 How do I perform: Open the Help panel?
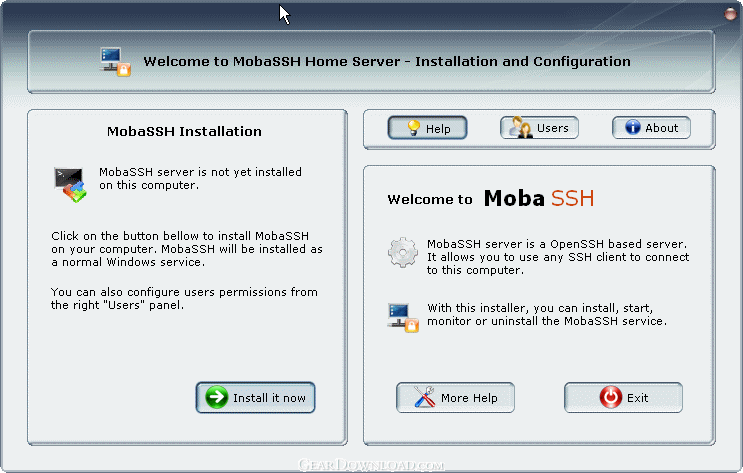pyautogui.click(x=427, y=128)
